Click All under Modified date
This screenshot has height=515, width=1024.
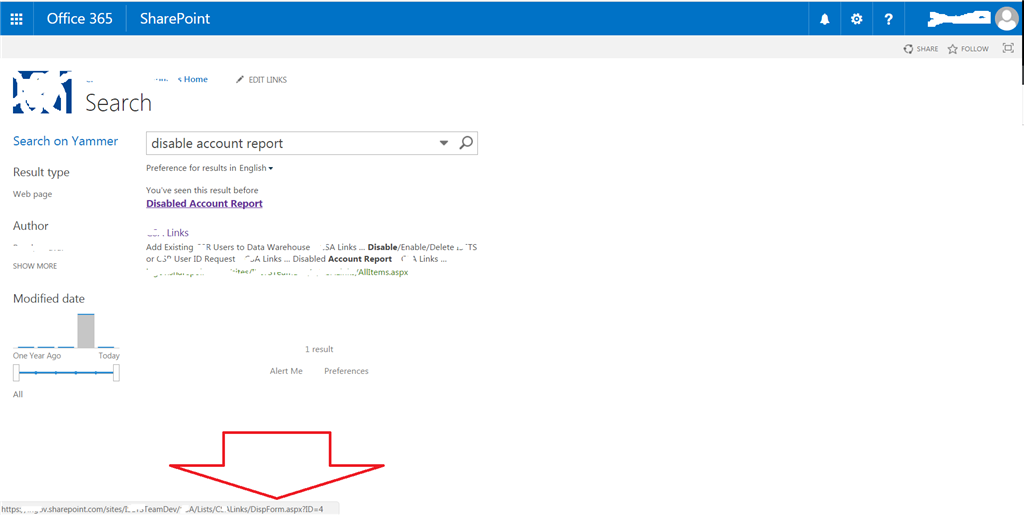[18, 394]
